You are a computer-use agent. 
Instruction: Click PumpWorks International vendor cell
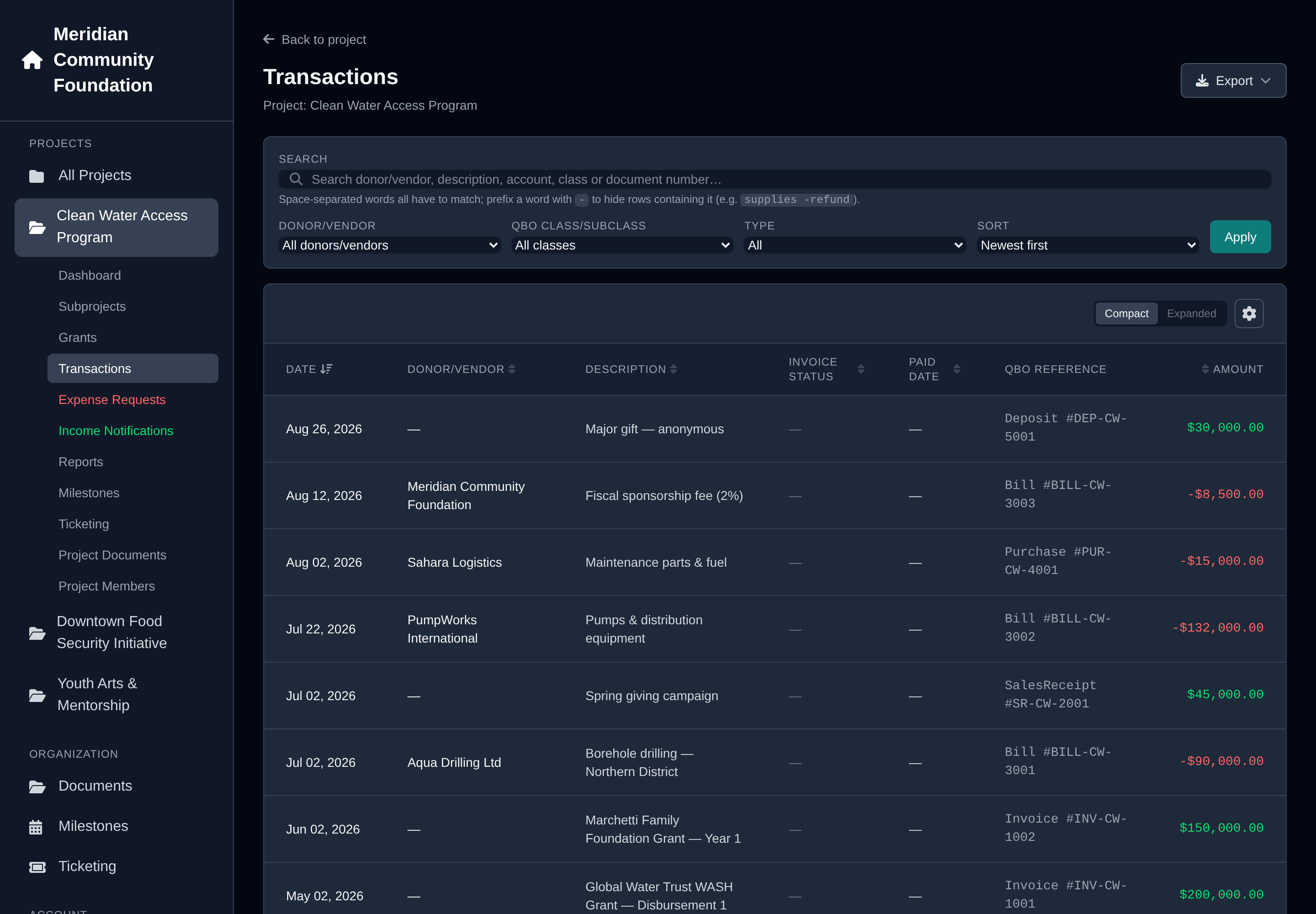(x=442, y=629)
